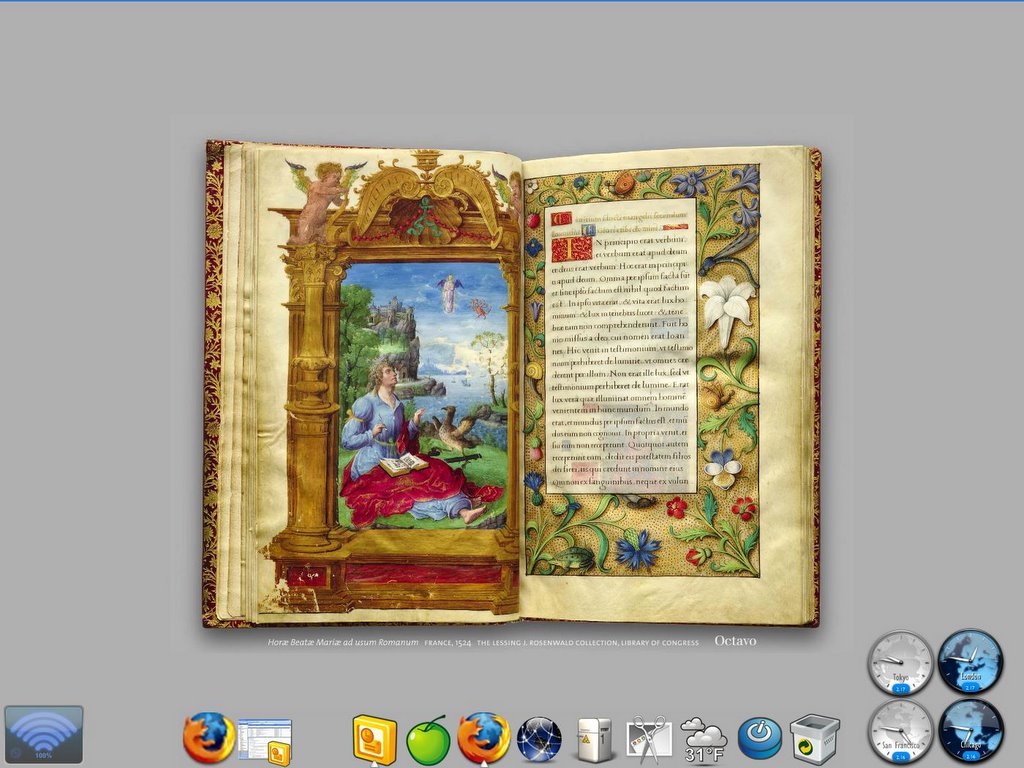Click the green apple dock icon
The height and width of the screenshot is (768, 1024).
point(428,741)
